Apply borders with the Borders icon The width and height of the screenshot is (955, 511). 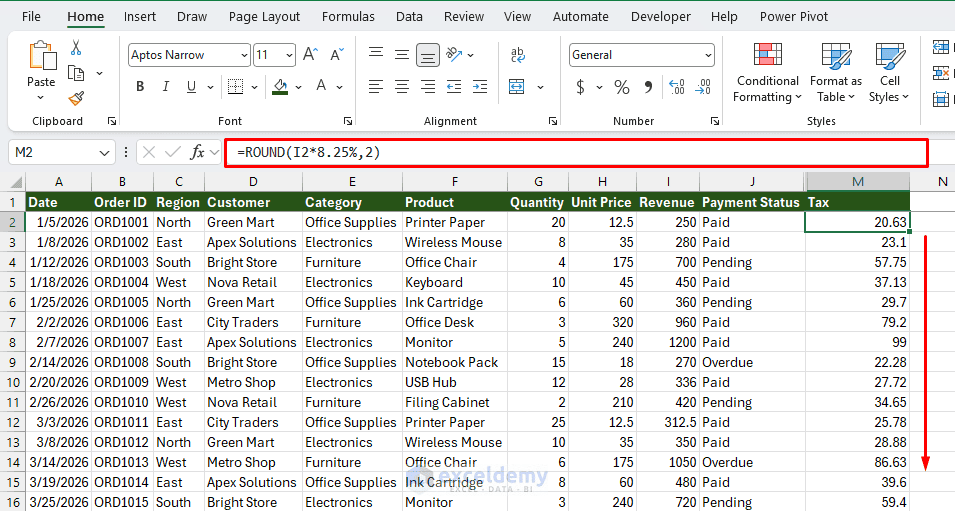pyautogui.click(x=235, y=86)
